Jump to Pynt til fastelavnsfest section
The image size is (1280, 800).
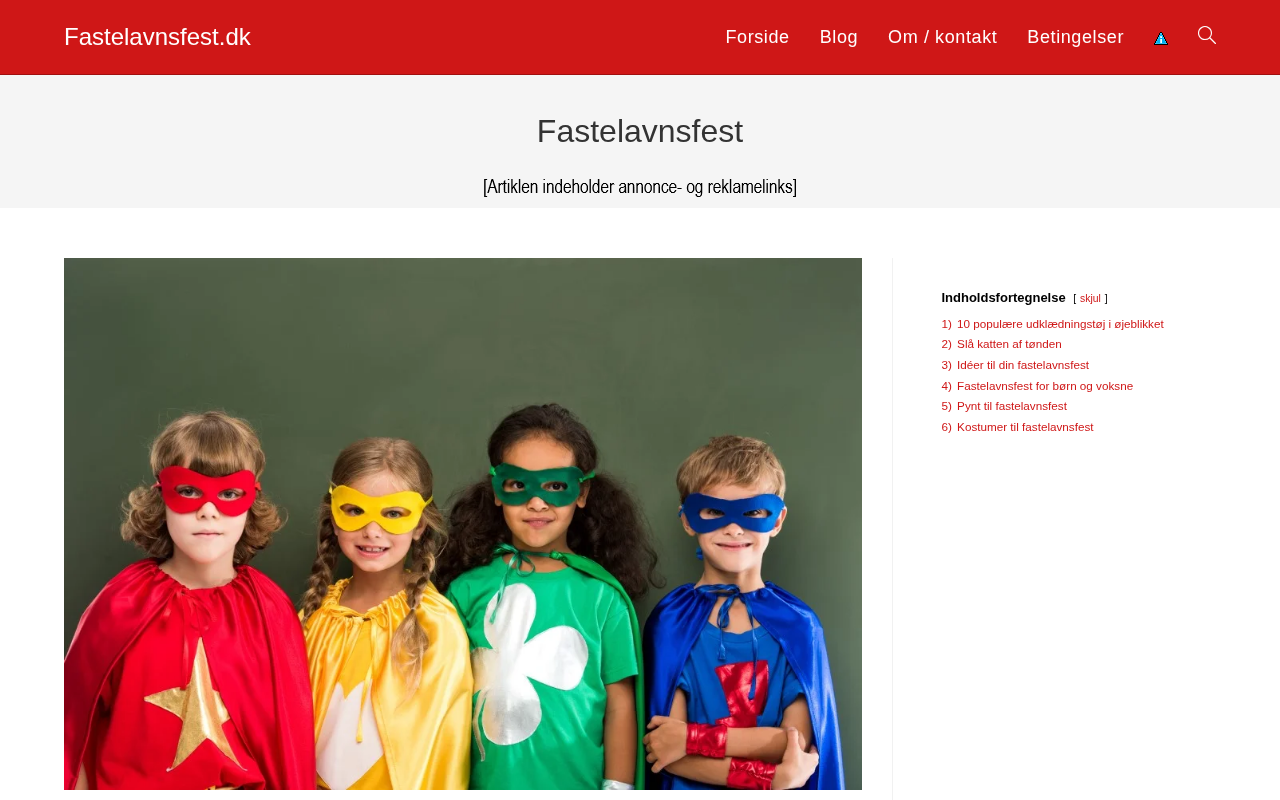pos(1012,406)
